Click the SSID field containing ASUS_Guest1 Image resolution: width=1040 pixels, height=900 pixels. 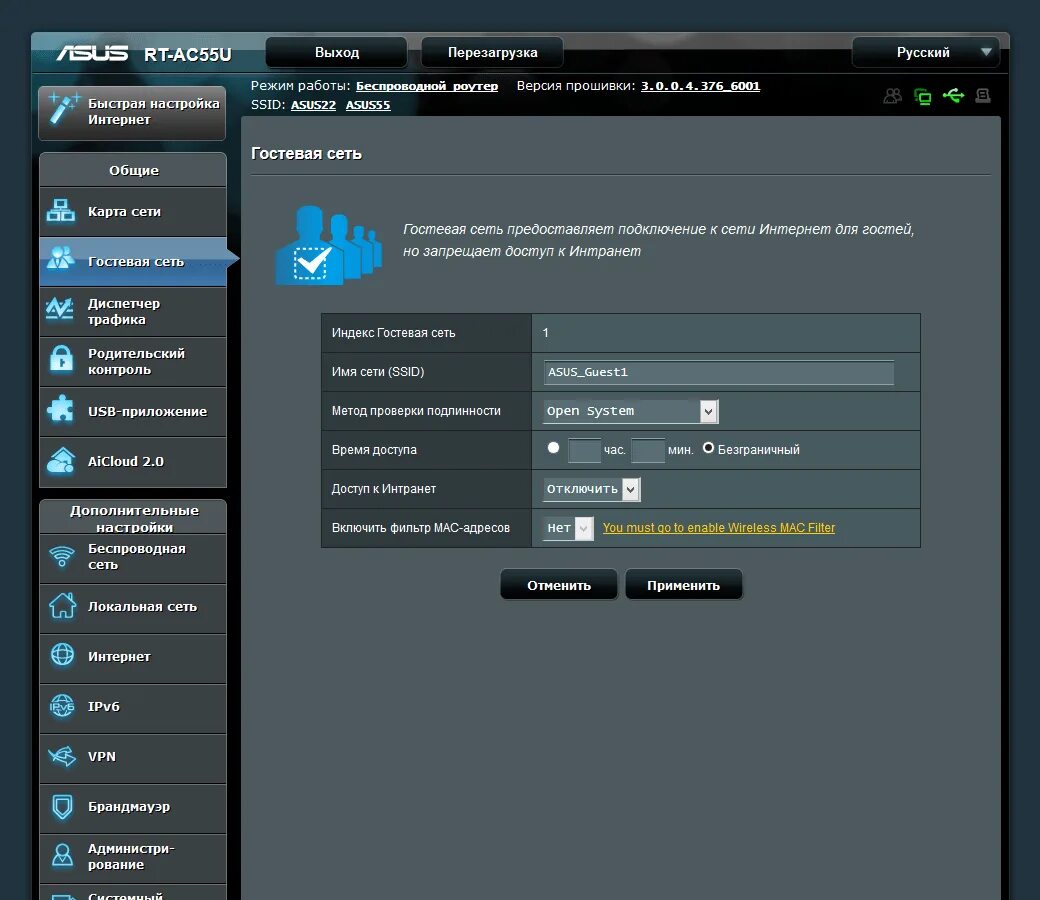[x=718, y=372]
